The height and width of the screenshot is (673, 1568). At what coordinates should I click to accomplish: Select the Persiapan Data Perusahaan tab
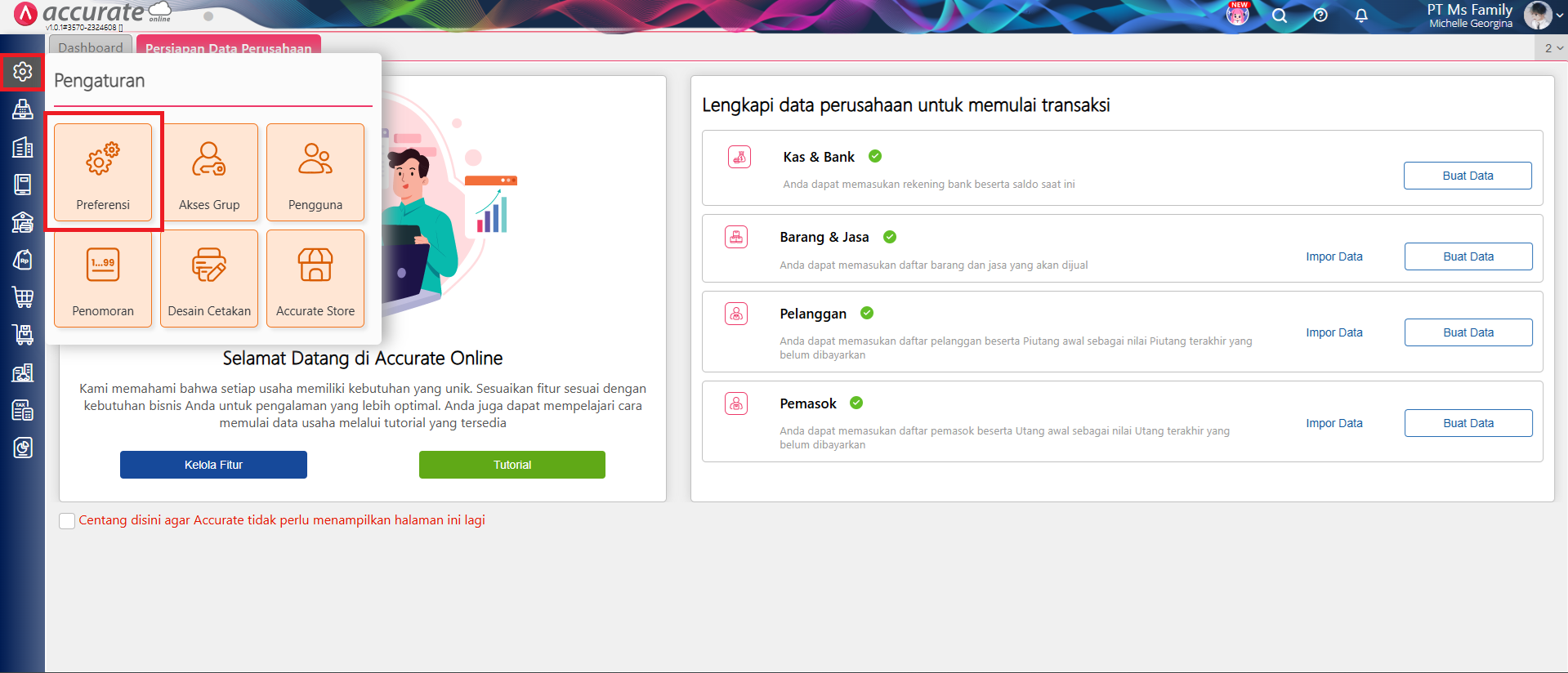pos(228,47)
